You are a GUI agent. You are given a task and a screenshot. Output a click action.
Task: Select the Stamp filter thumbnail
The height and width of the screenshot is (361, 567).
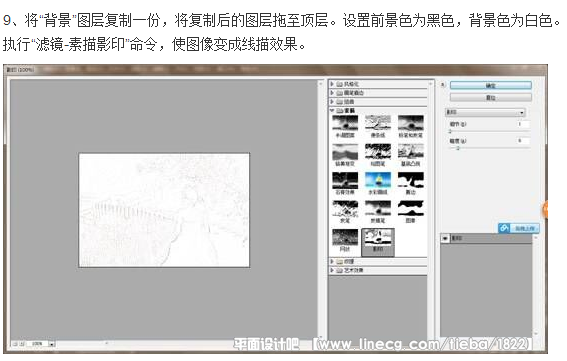click(410, 212)
